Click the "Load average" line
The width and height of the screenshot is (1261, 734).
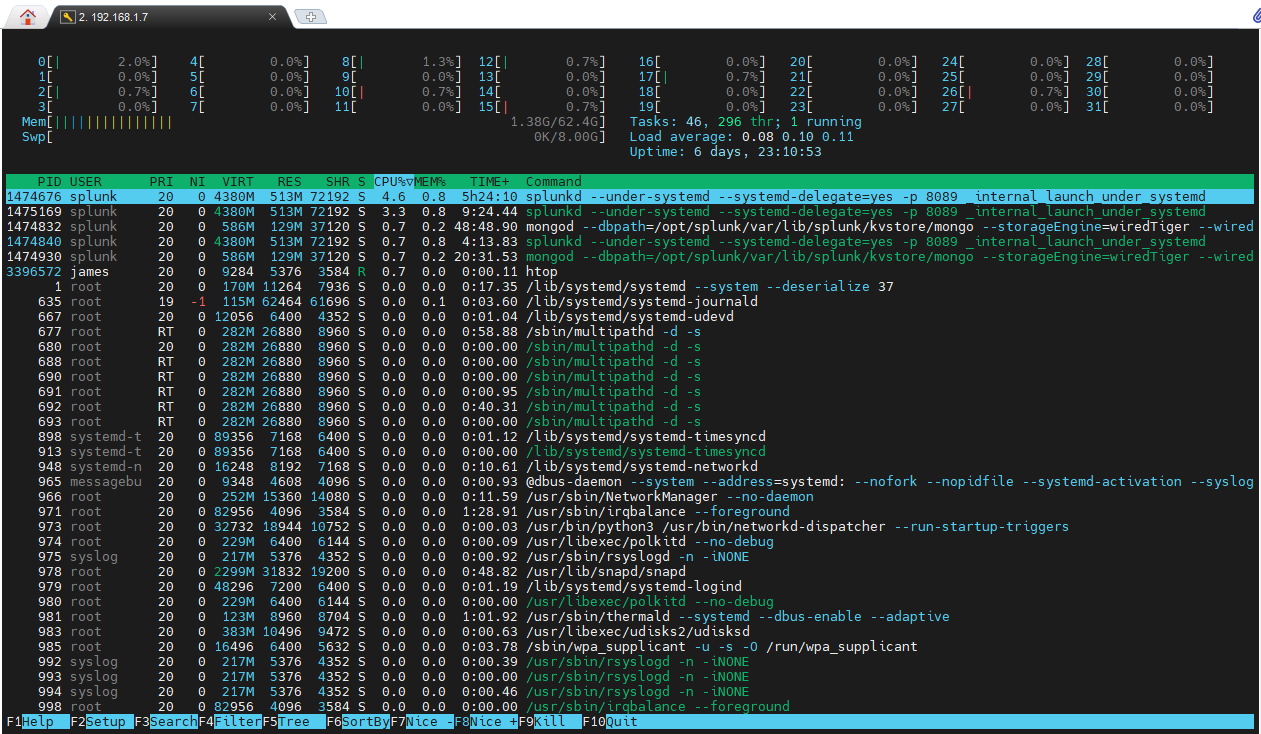click(742, 137)
